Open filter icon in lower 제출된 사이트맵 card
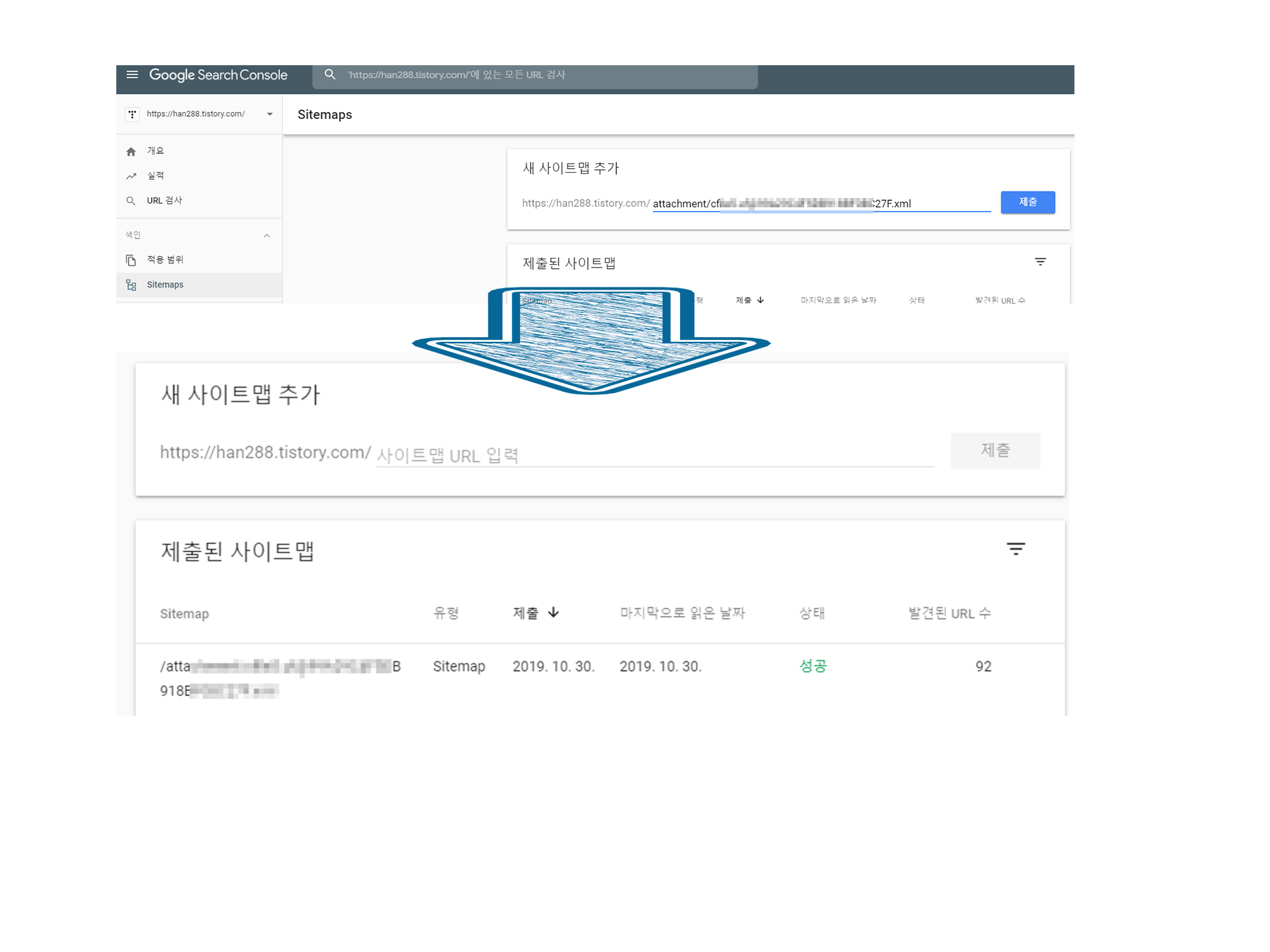Viewport: 1270px width, 952px height. tap(1015, 549)
